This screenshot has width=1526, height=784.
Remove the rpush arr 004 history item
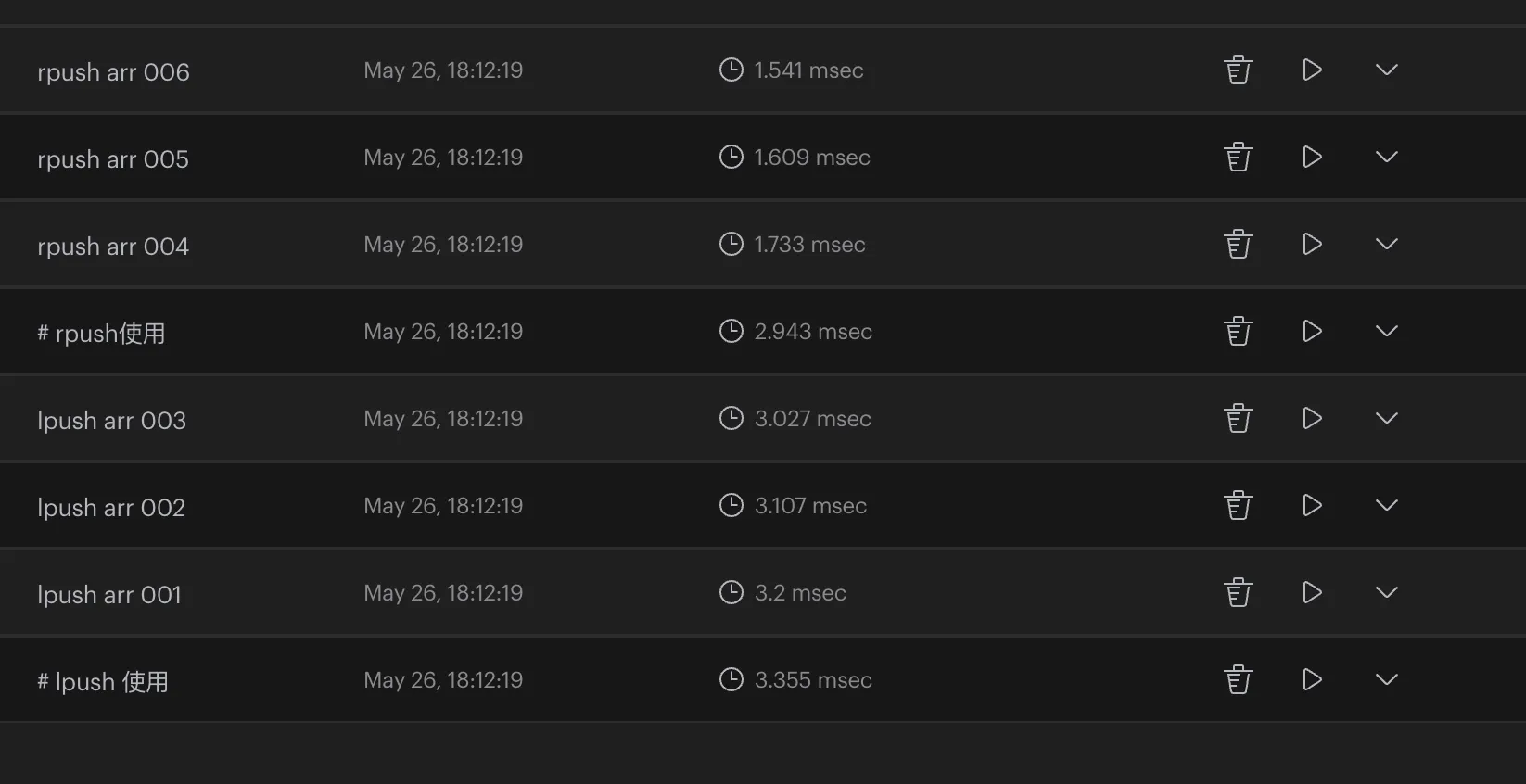click(x=1239, y=245)
